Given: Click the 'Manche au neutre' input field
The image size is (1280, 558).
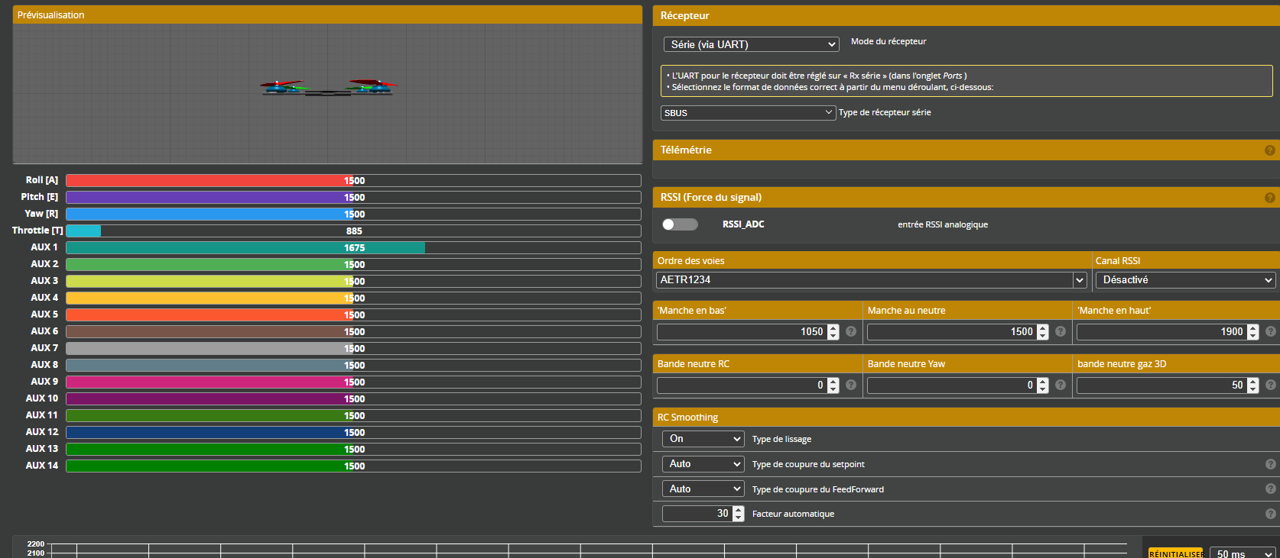Looking at the screenshot, I should pyautogui.click(x=950, y=332).
